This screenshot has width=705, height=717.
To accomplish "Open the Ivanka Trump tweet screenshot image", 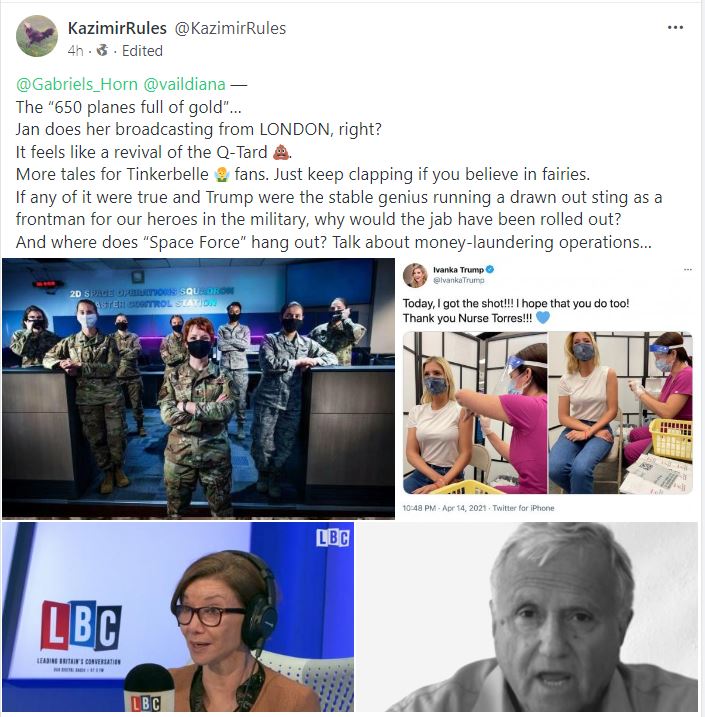I will [548, 389].
